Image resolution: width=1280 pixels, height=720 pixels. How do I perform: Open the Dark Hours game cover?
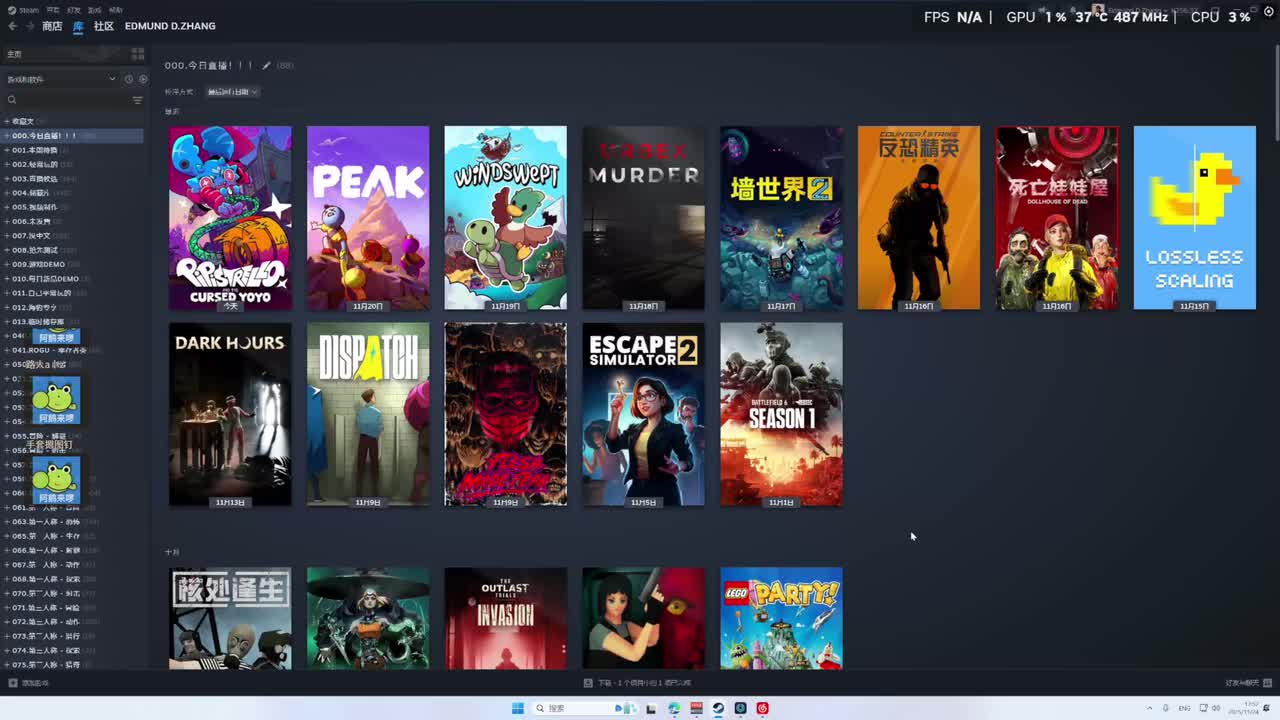[230, 414]
